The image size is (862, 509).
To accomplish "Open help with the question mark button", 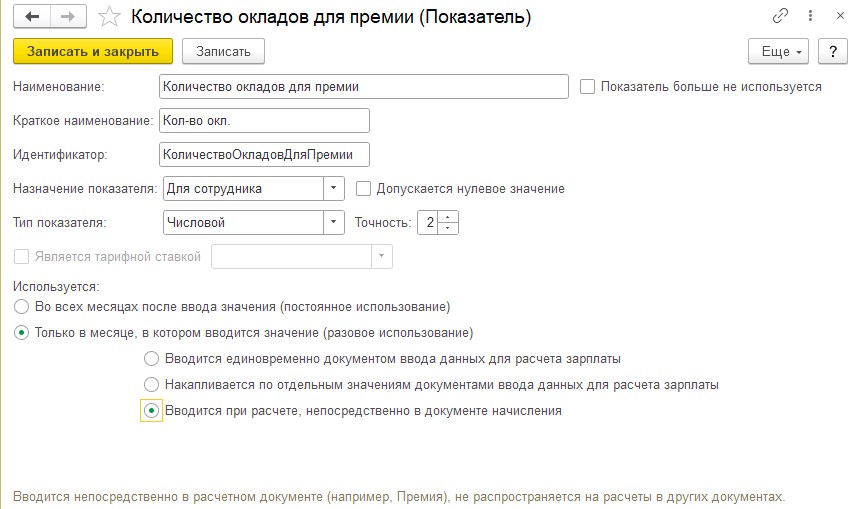I will pos(833,52).
